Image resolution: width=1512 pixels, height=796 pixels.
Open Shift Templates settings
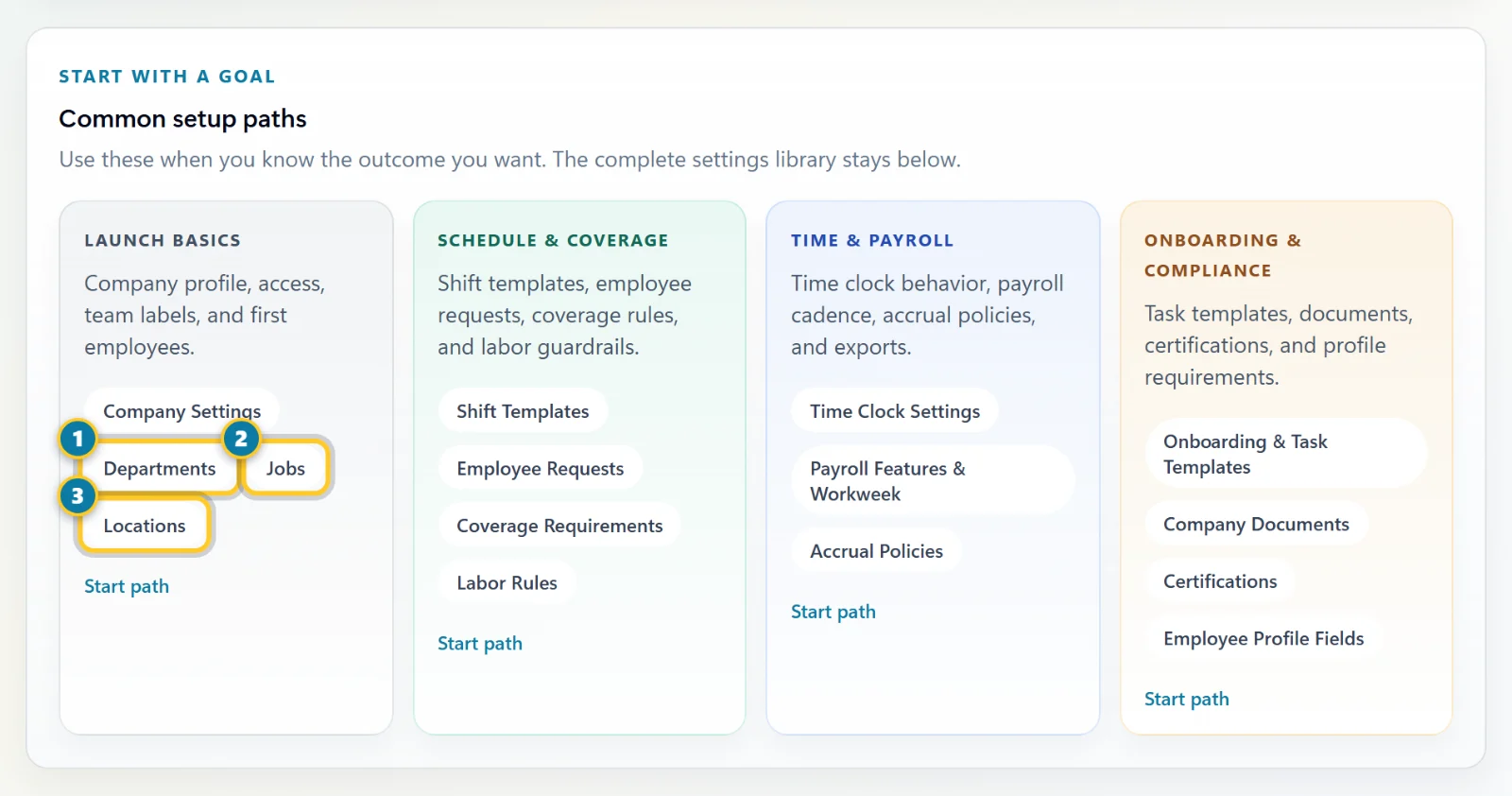point(523,411)
